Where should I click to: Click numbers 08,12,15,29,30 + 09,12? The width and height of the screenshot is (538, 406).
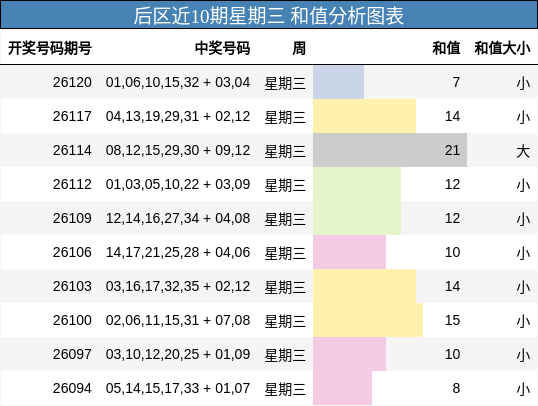point(178,150)
